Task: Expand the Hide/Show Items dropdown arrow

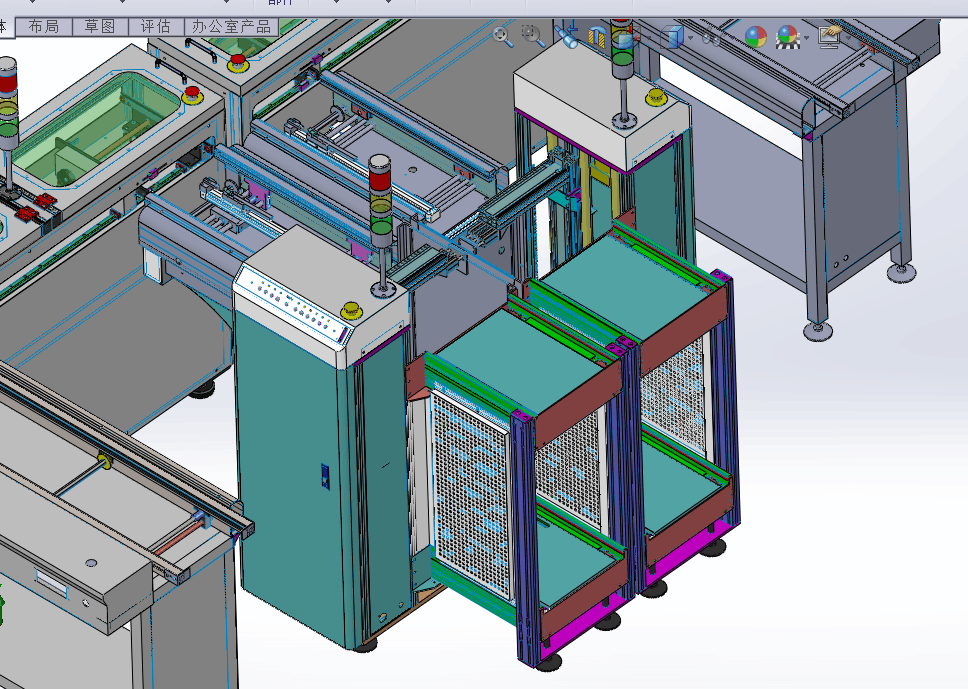Action: point(732,38)
